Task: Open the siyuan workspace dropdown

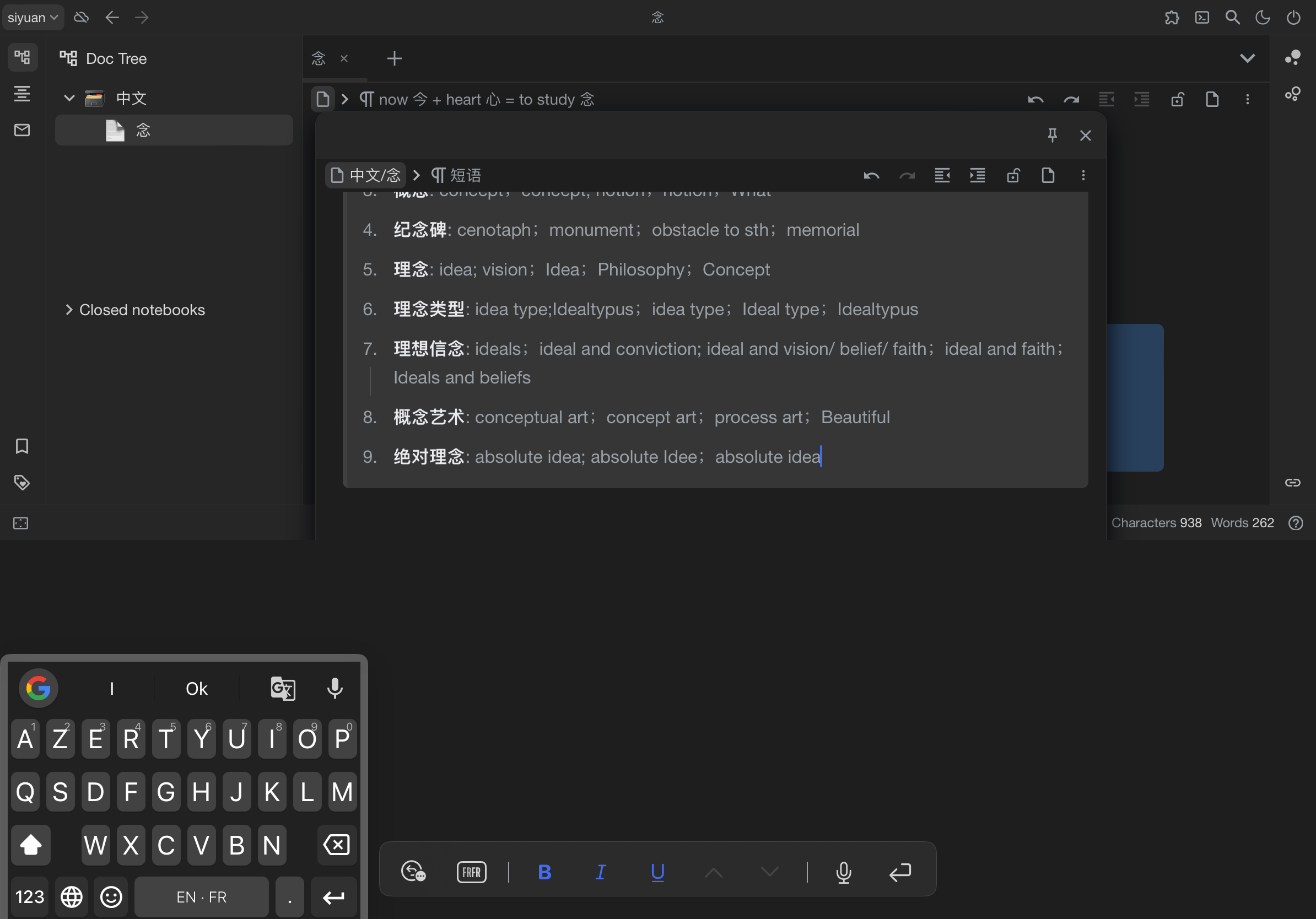Action: point(33,17)
